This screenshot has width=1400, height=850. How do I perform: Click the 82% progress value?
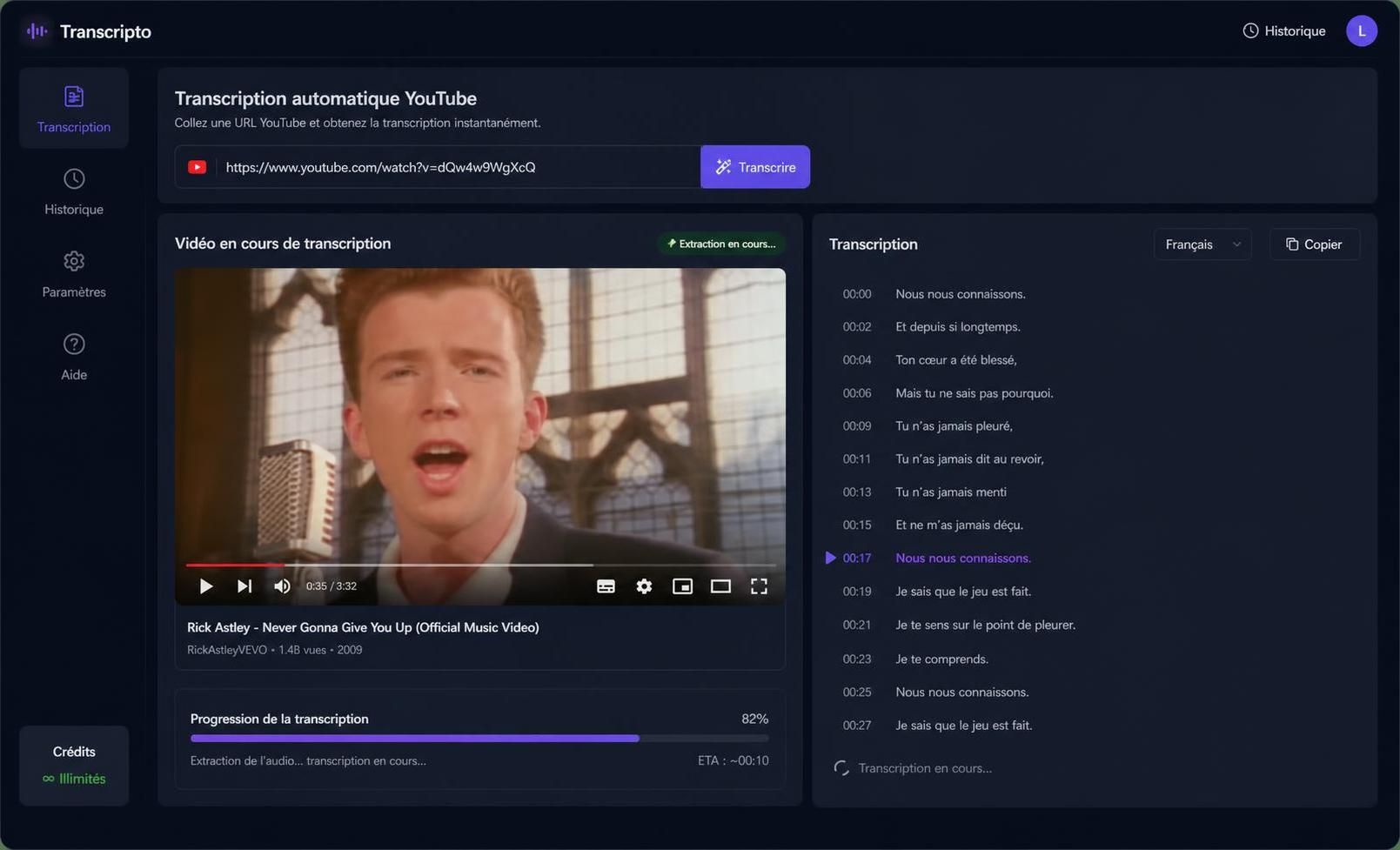pos(754,719)
